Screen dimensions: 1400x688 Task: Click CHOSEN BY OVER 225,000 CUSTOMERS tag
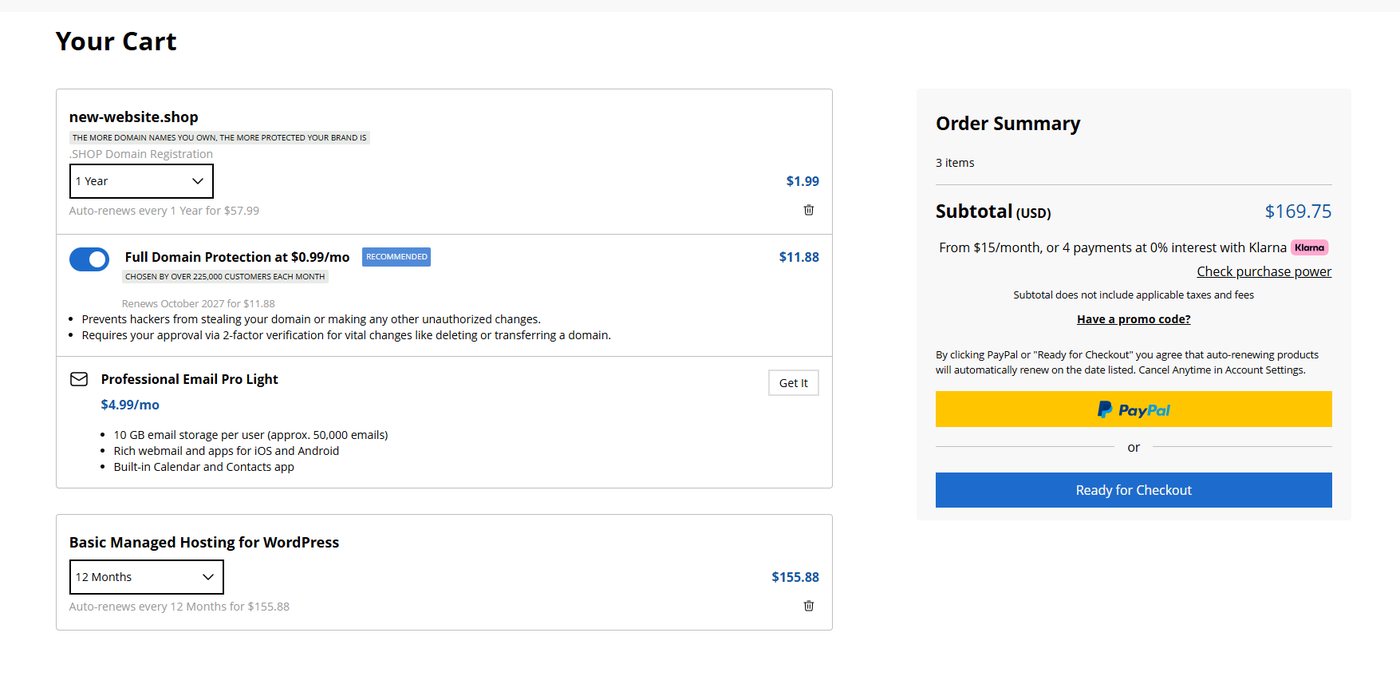[x=225, y=276]
